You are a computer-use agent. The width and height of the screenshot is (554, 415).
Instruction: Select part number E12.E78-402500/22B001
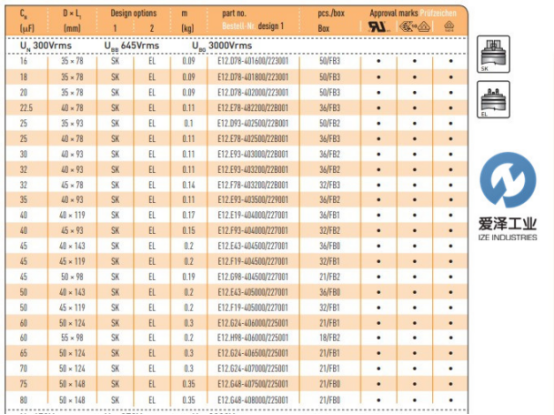click(253, 139)
